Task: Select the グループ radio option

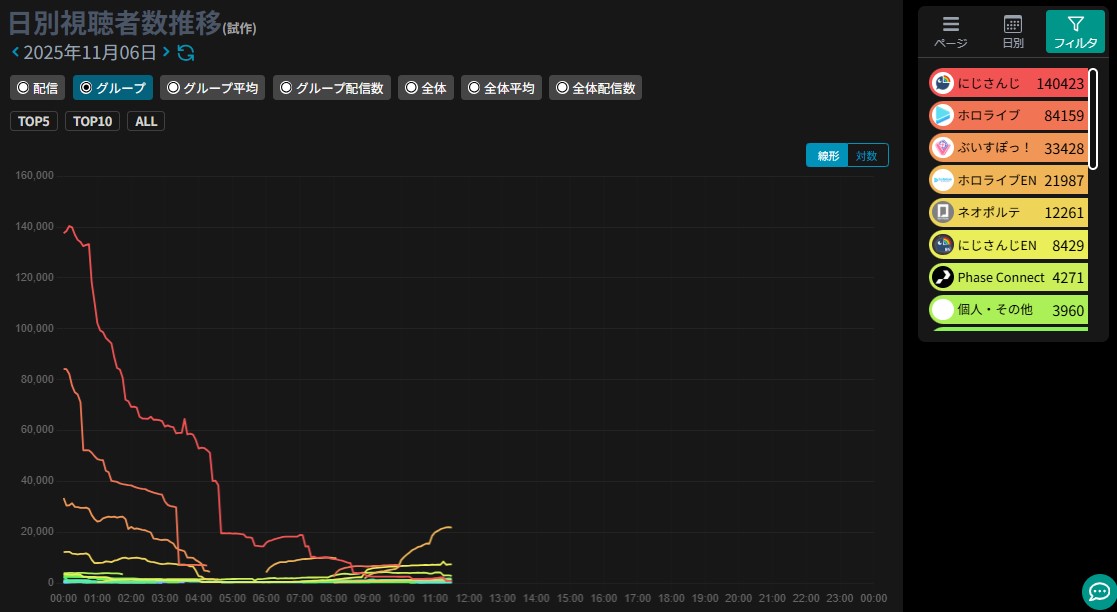Action: pyautogui.click(x=113, y=88)
